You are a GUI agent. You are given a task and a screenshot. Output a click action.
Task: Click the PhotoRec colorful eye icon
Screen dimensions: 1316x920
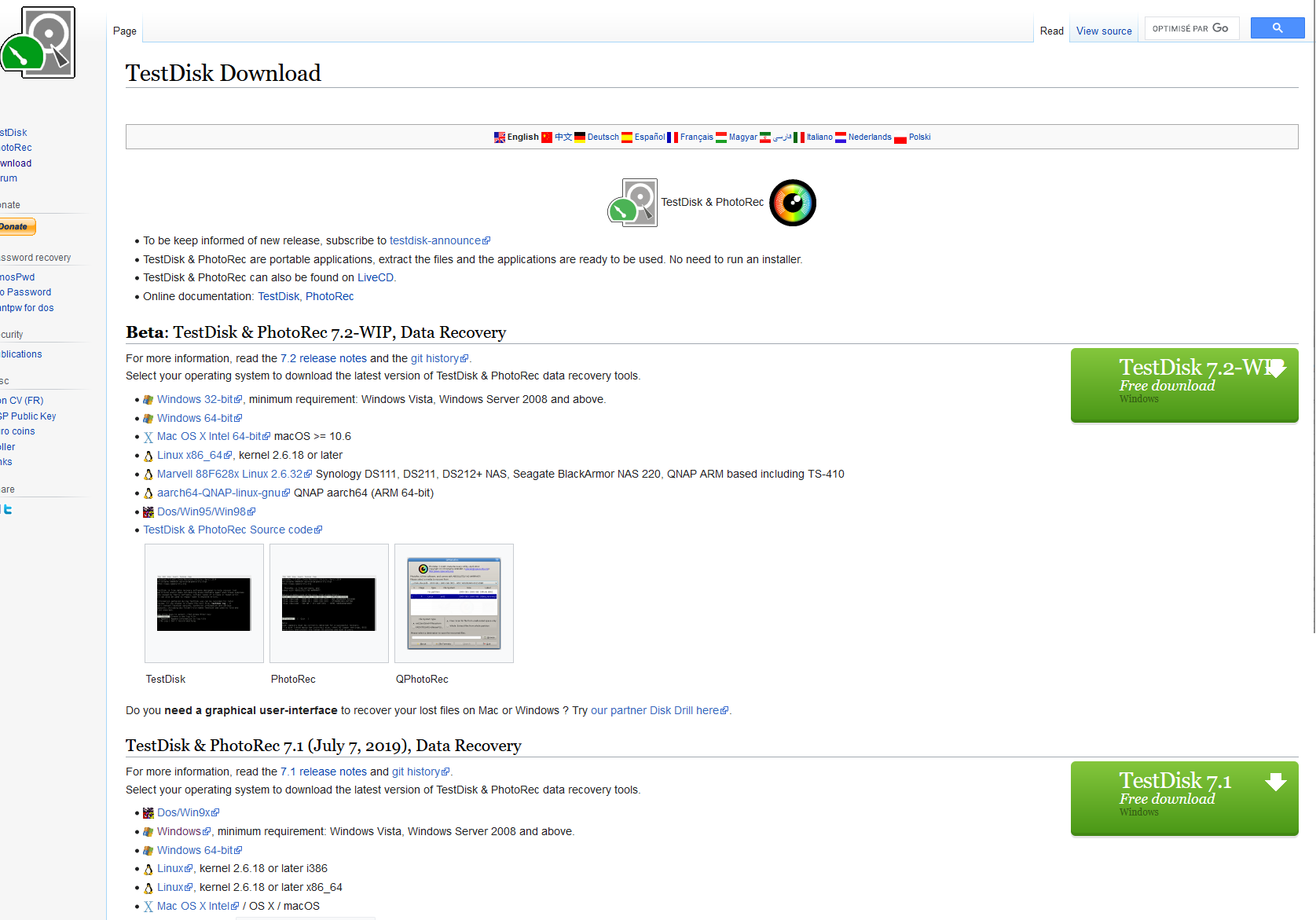pyautogui.click(x=793, y=203)
